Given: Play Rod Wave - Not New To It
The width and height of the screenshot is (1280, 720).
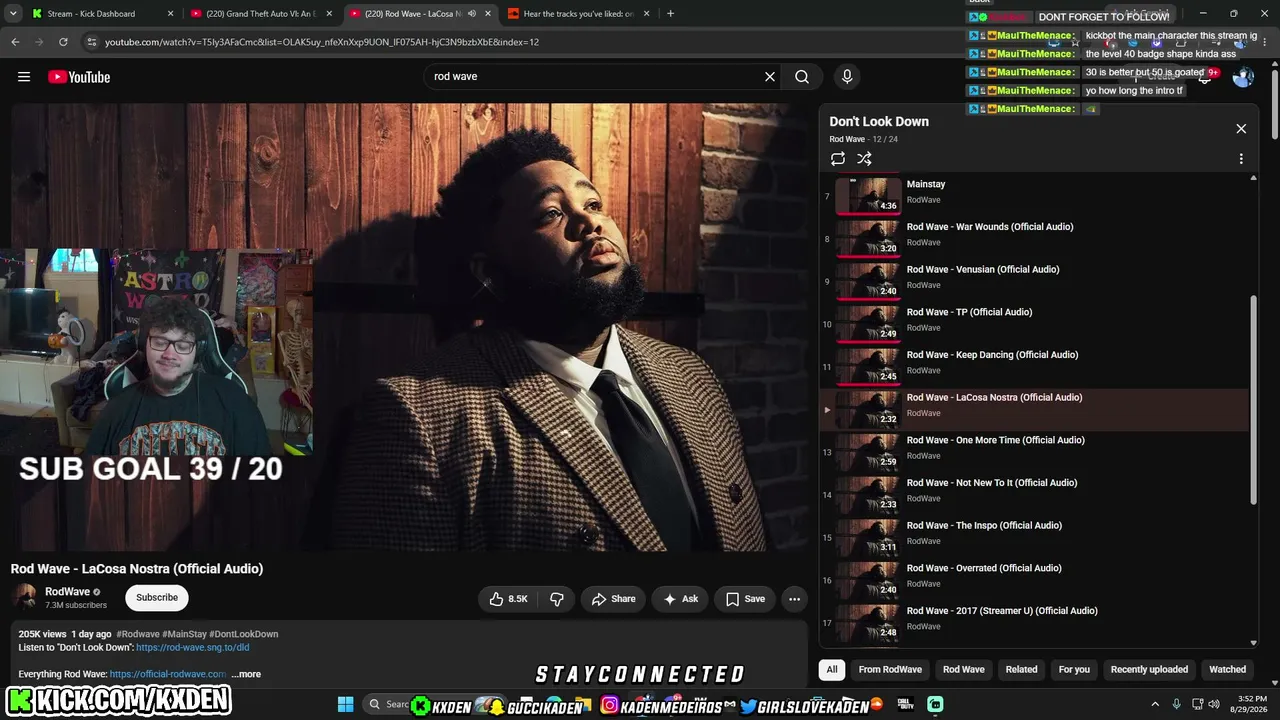Looking at the screenshot, I should pos(1035,493).
